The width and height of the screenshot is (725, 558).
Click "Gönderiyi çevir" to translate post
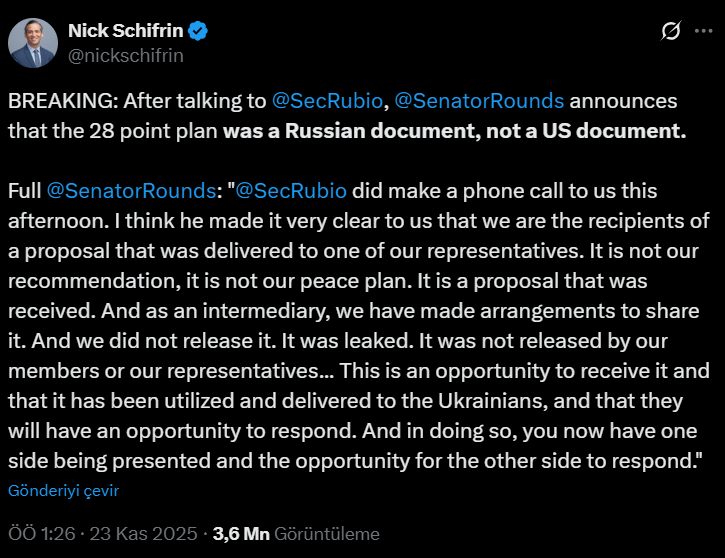63,492
